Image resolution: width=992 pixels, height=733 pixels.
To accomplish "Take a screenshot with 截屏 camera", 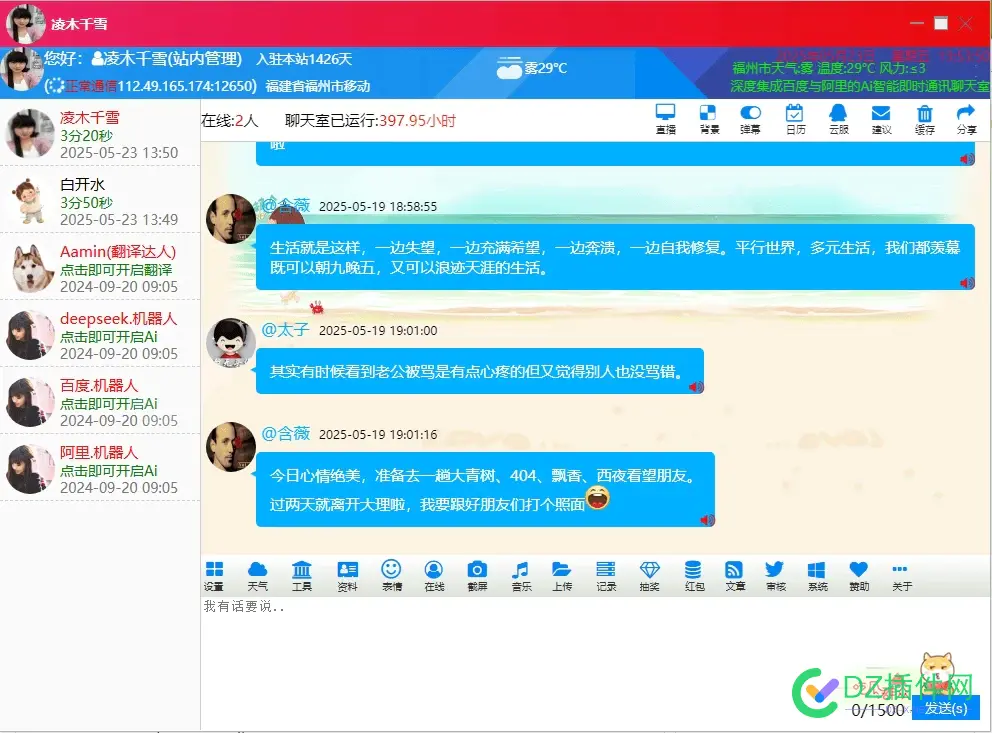I will [477, 576].
